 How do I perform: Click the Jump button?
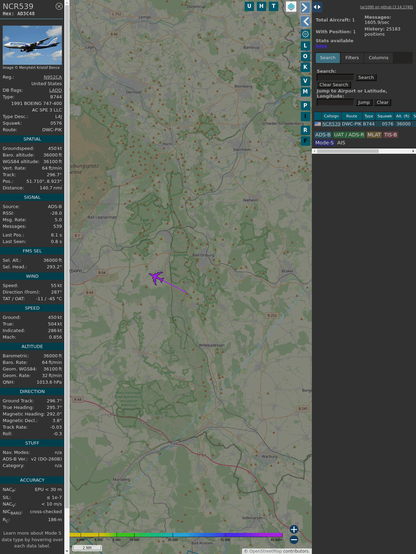(x=363, y=102)
